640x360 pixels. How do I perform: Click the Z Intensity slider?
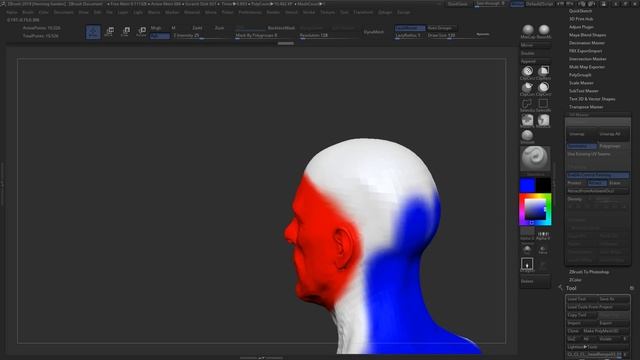201,36
